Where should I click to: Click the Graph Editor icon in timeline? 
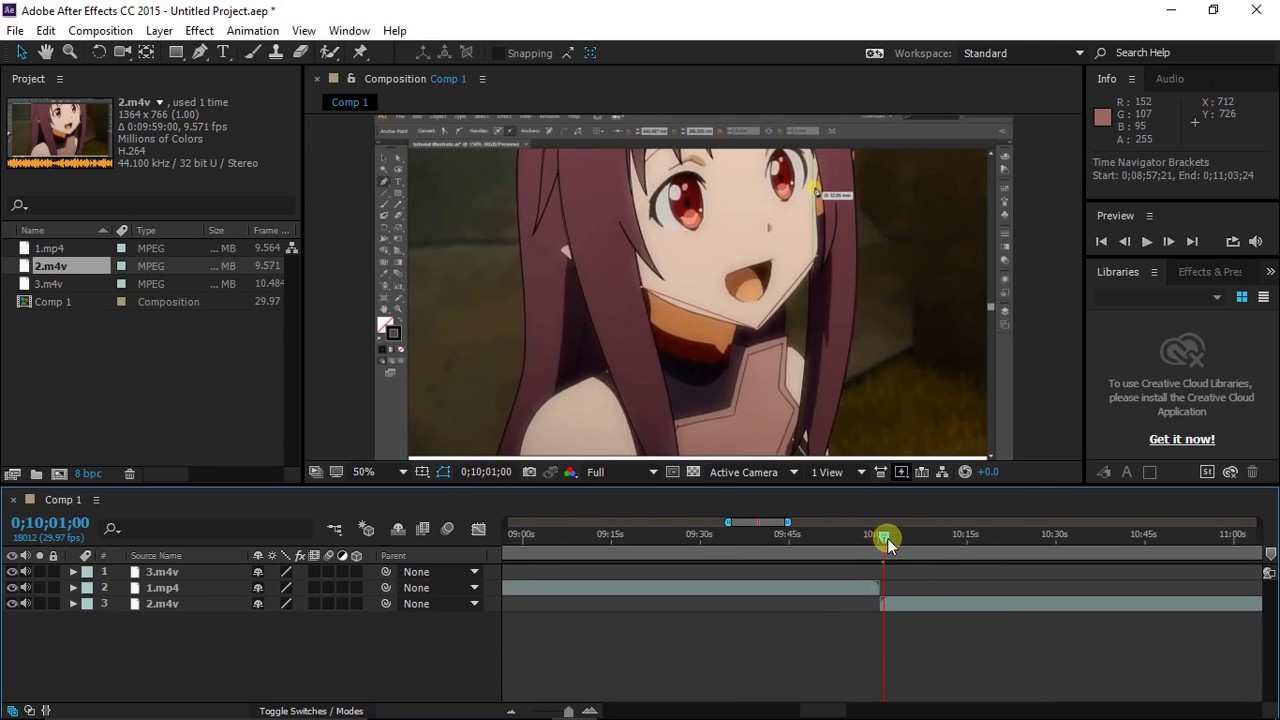pyautogui.click(x=478, y=529)
